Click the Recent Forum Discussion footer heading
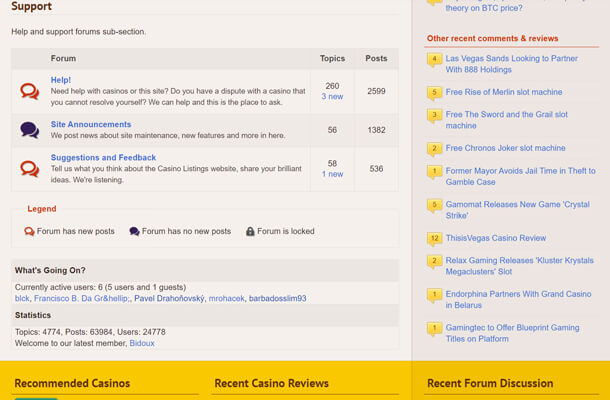 490,383
